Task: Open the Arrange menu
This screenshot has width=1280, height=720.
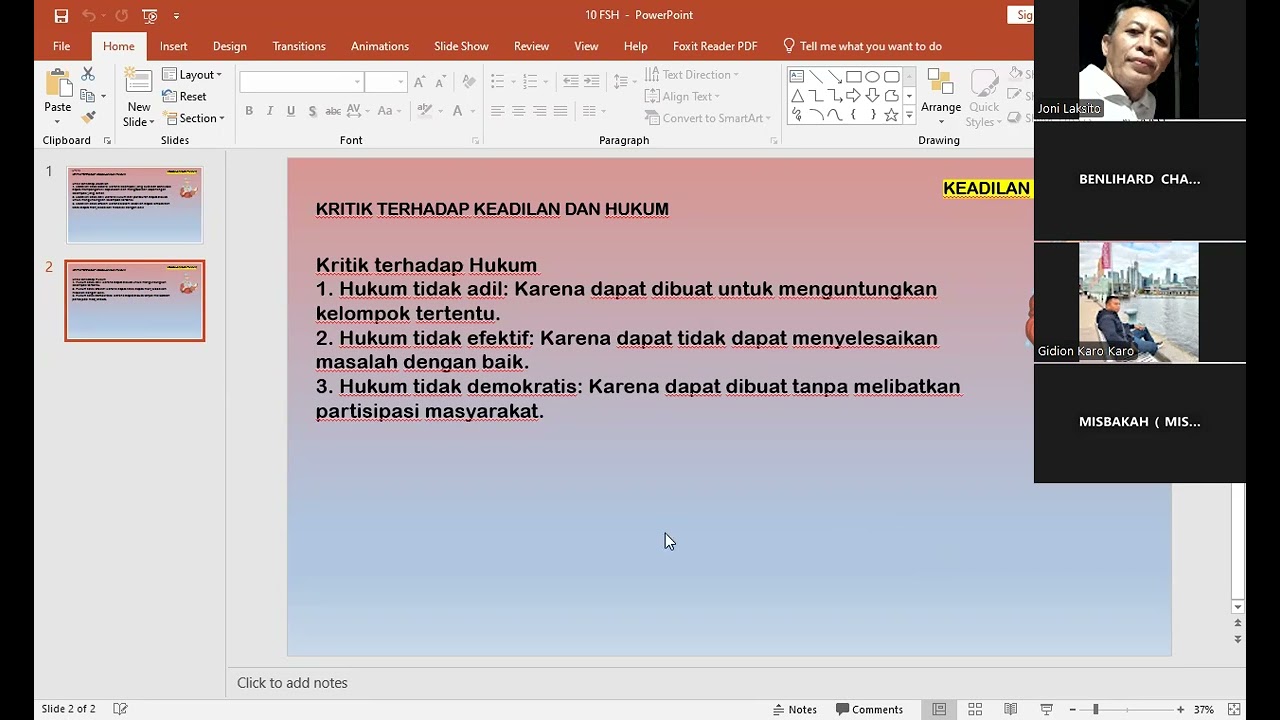Action: coord(940,98)
